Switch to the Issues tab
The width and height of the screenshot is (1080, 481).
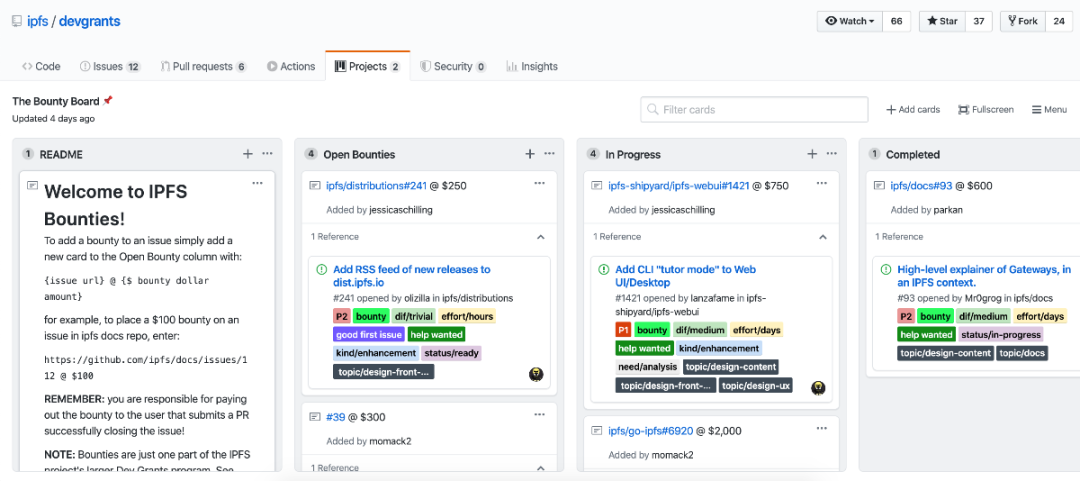click(110, 66)
